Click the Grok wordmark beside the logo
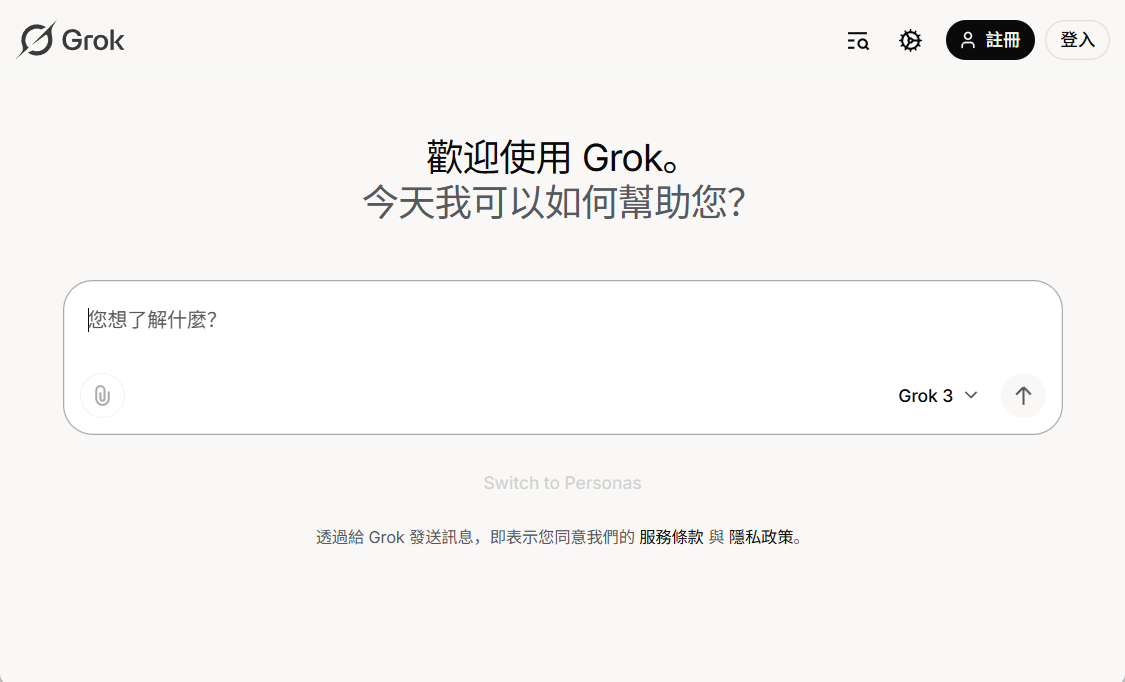The width and height of the screenshot is (1125, 682). (x=92, y=40)
